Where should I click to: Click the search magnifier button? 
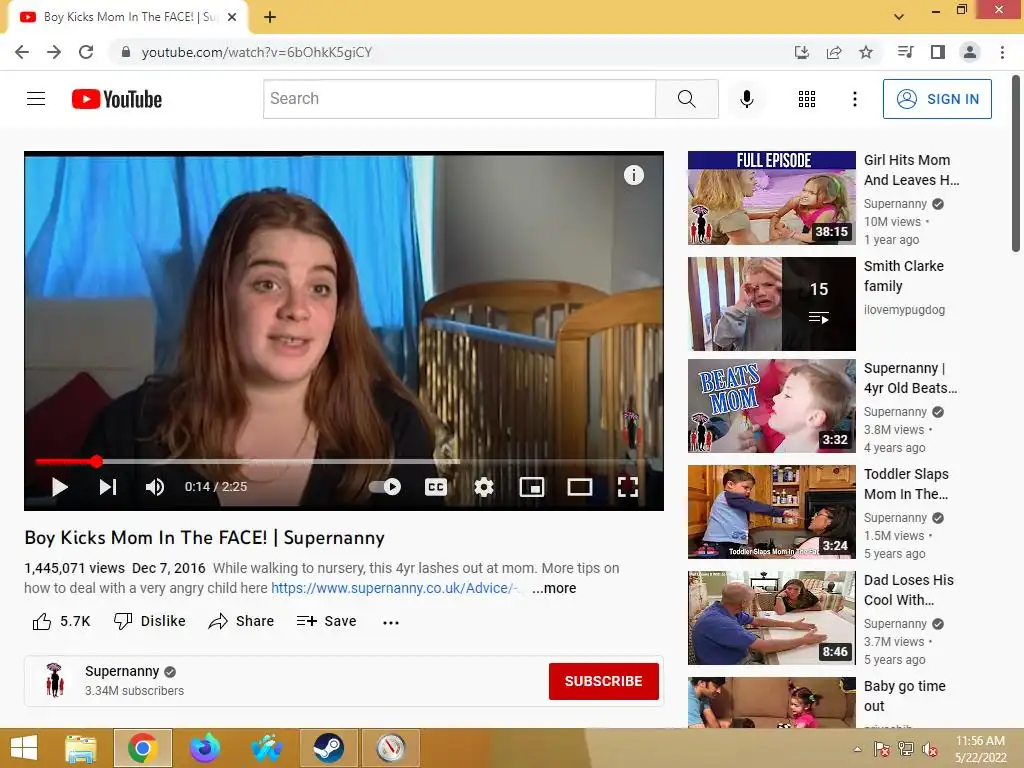(x=686, y=99)
